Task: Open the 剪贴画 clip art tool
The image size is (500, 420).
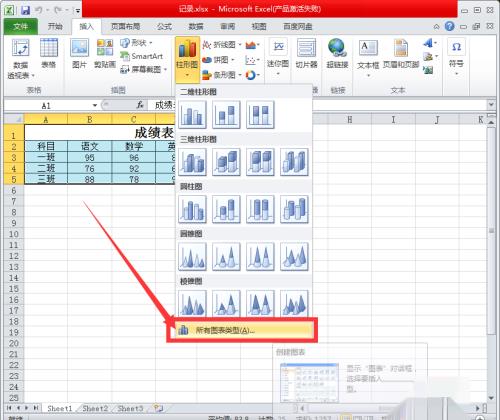Action: (105, 53)
